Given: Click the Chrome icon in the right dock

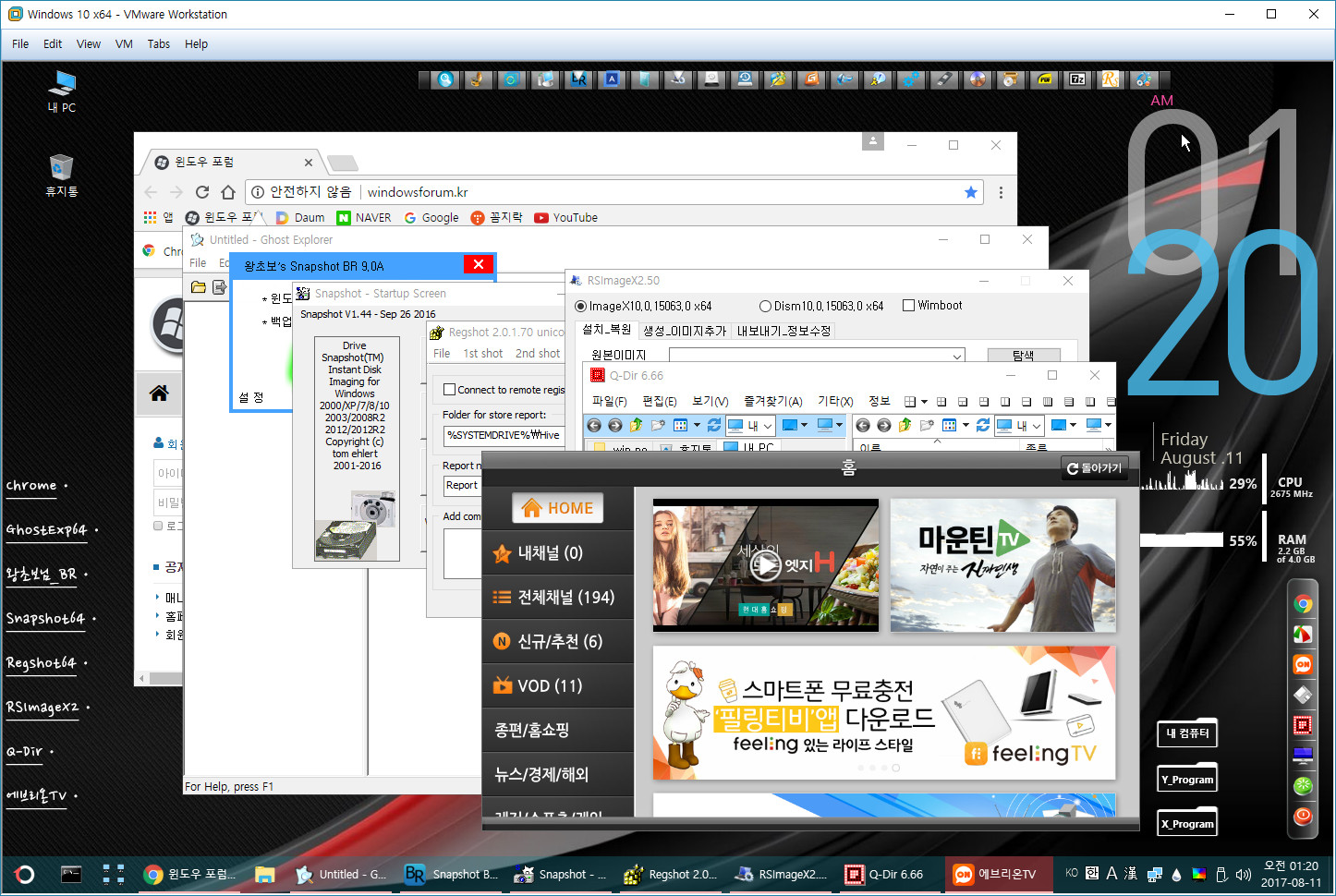Looking at the screenshot, I should click(x=1303, y=604).
